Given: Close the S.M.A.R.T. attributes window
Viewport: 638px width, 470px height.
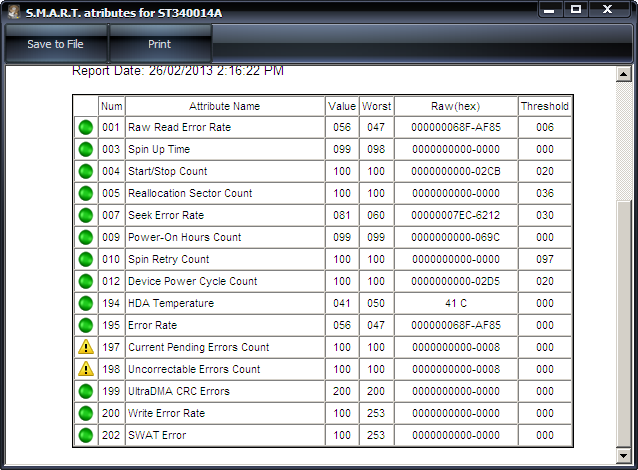Looking at the screenshot, I should [x=607, y=10].
